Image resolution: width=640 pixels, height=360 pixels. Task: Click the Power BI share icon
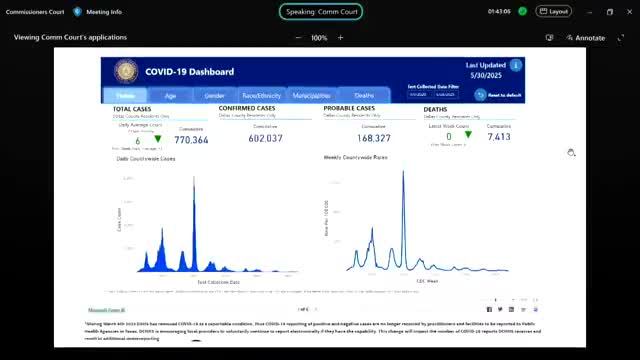click(523, 309)
